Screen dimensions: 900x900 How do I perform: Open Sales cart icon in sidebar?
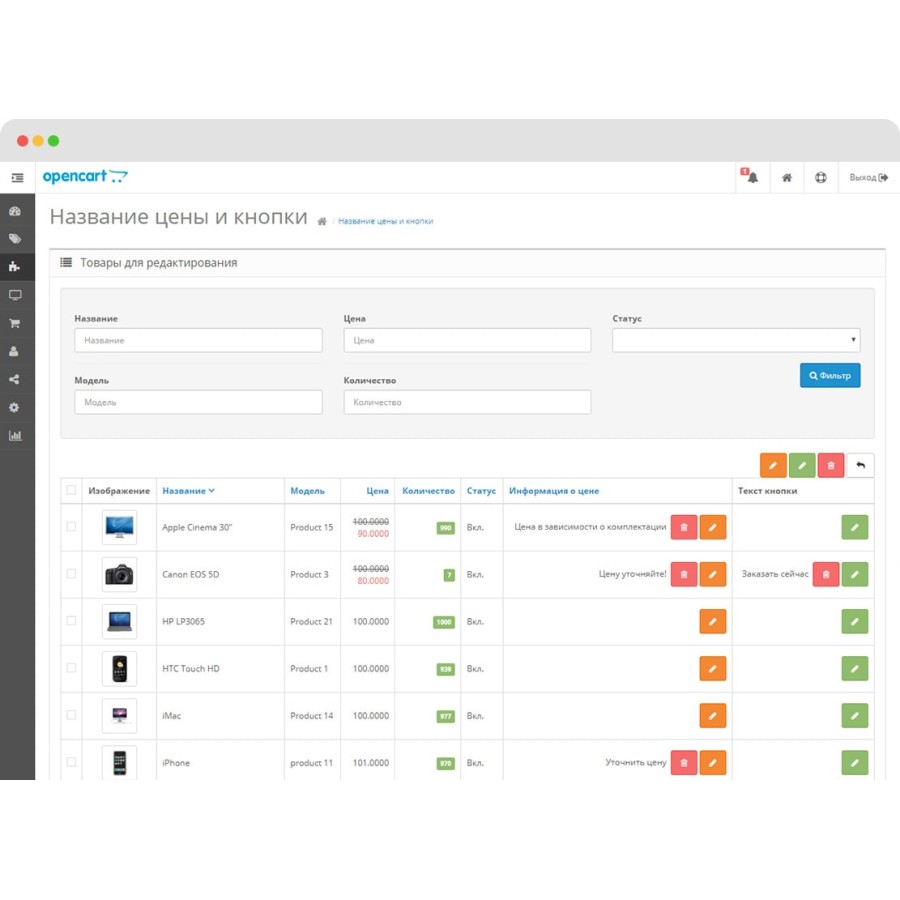[15, 323]
